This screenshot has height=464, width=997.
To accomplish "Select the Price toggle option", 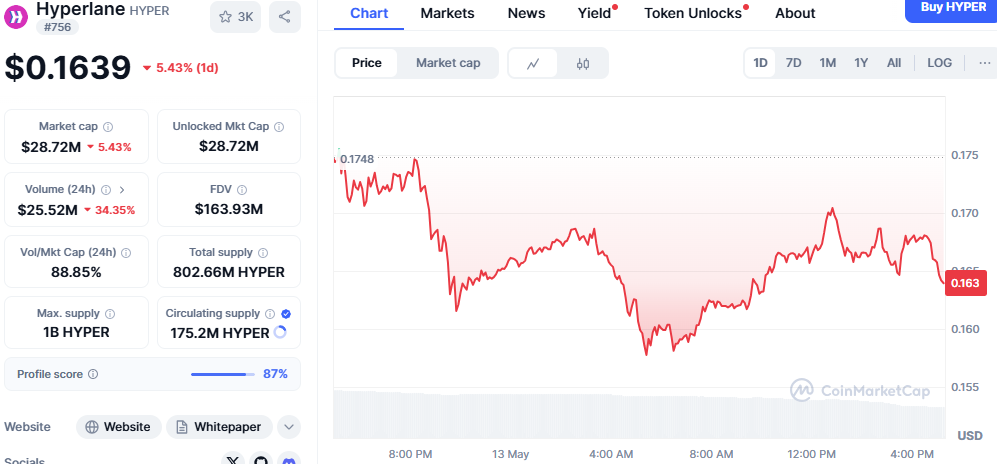I will [367, 63].
